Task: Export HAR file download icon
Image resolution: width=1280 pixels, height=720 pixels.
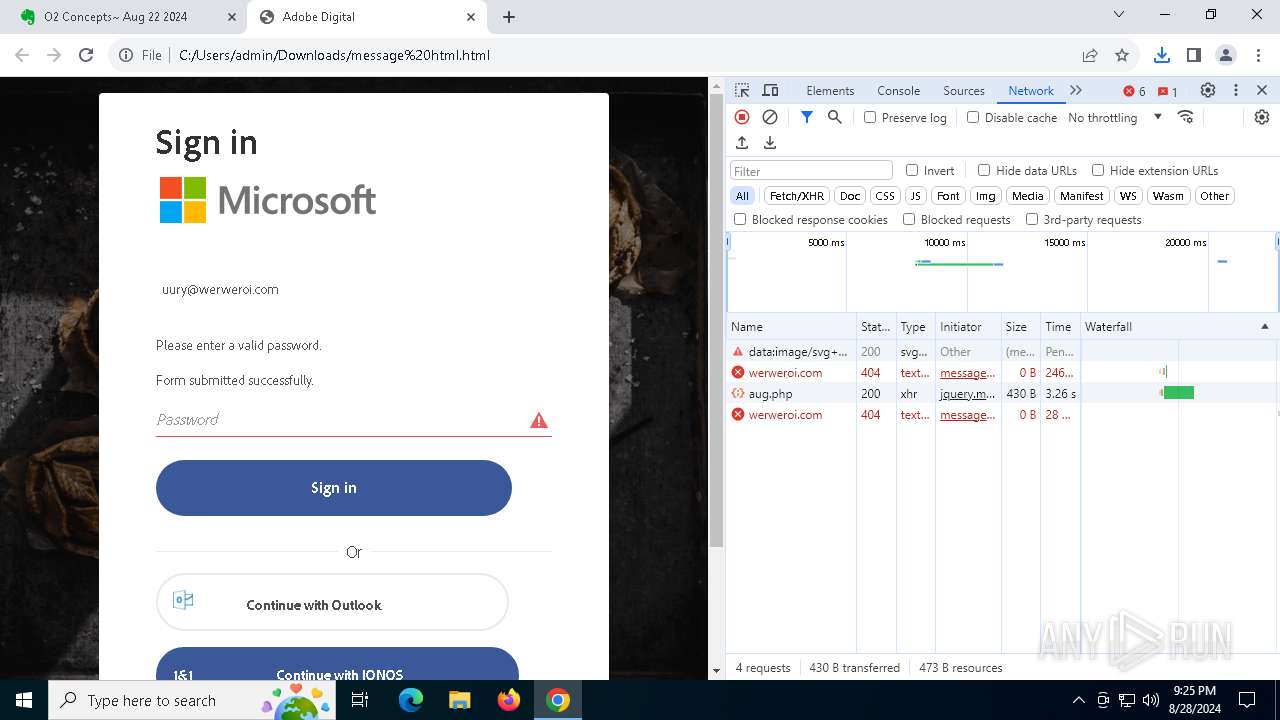Action: 770,143
